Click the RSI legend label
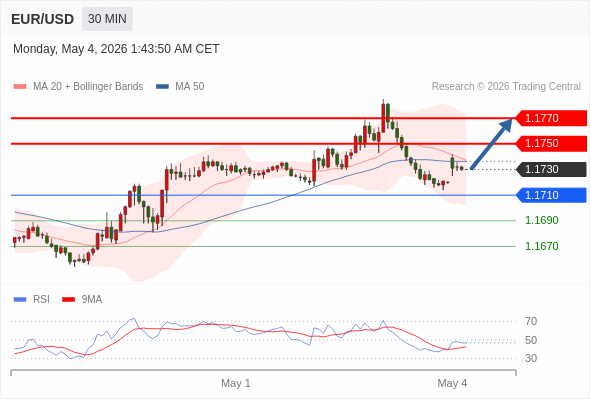590x400 pixels. (41, 300)
